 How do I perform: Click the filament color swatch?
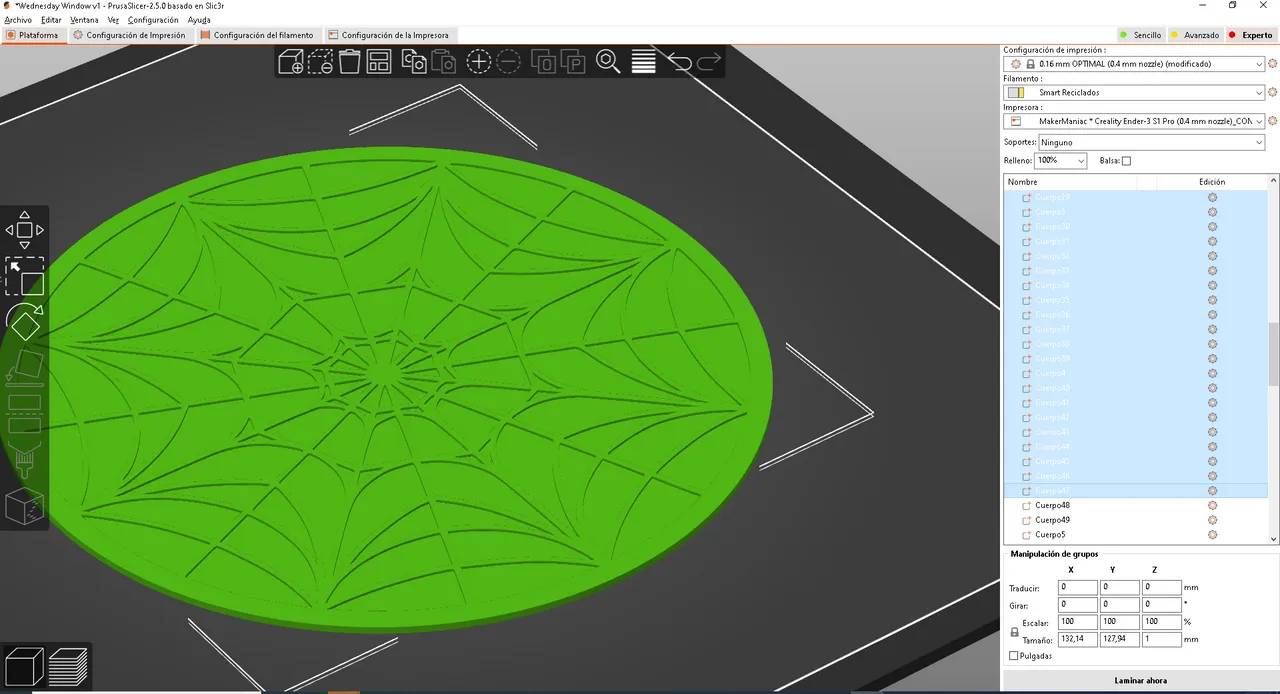click(1015, 92)
